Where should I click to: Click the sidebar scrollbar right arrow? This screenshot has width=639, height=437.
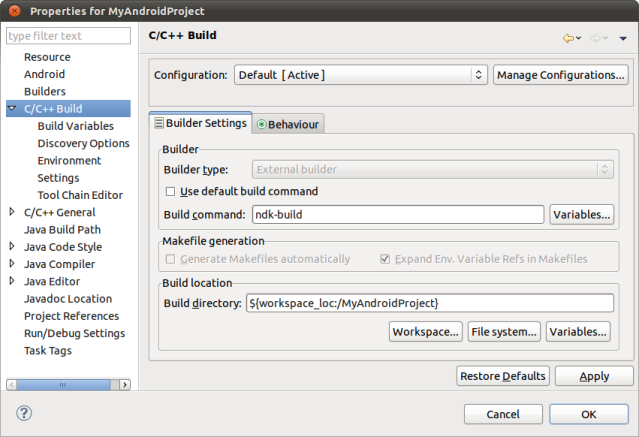pos(125,384)
